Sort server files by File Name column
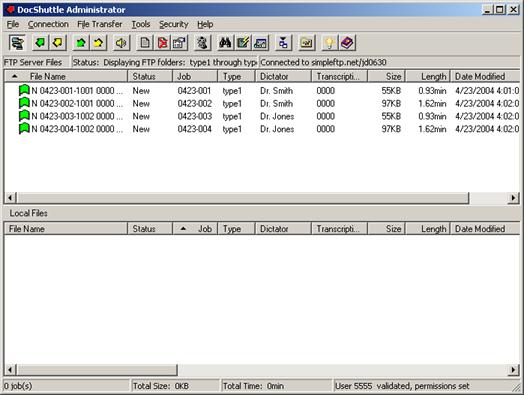Image resolution: width=524 pixels, height=395 pixels. pos(66,76)
